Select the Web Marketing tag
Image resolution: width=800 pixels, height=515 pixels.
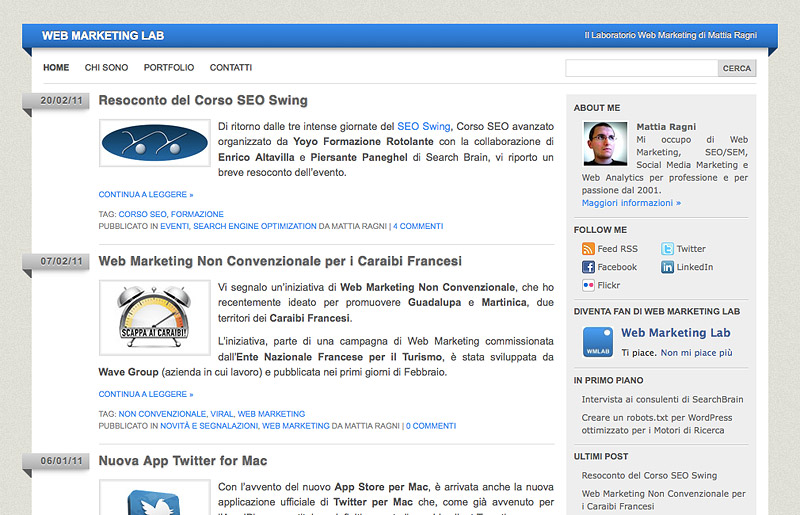click(271, 414)
